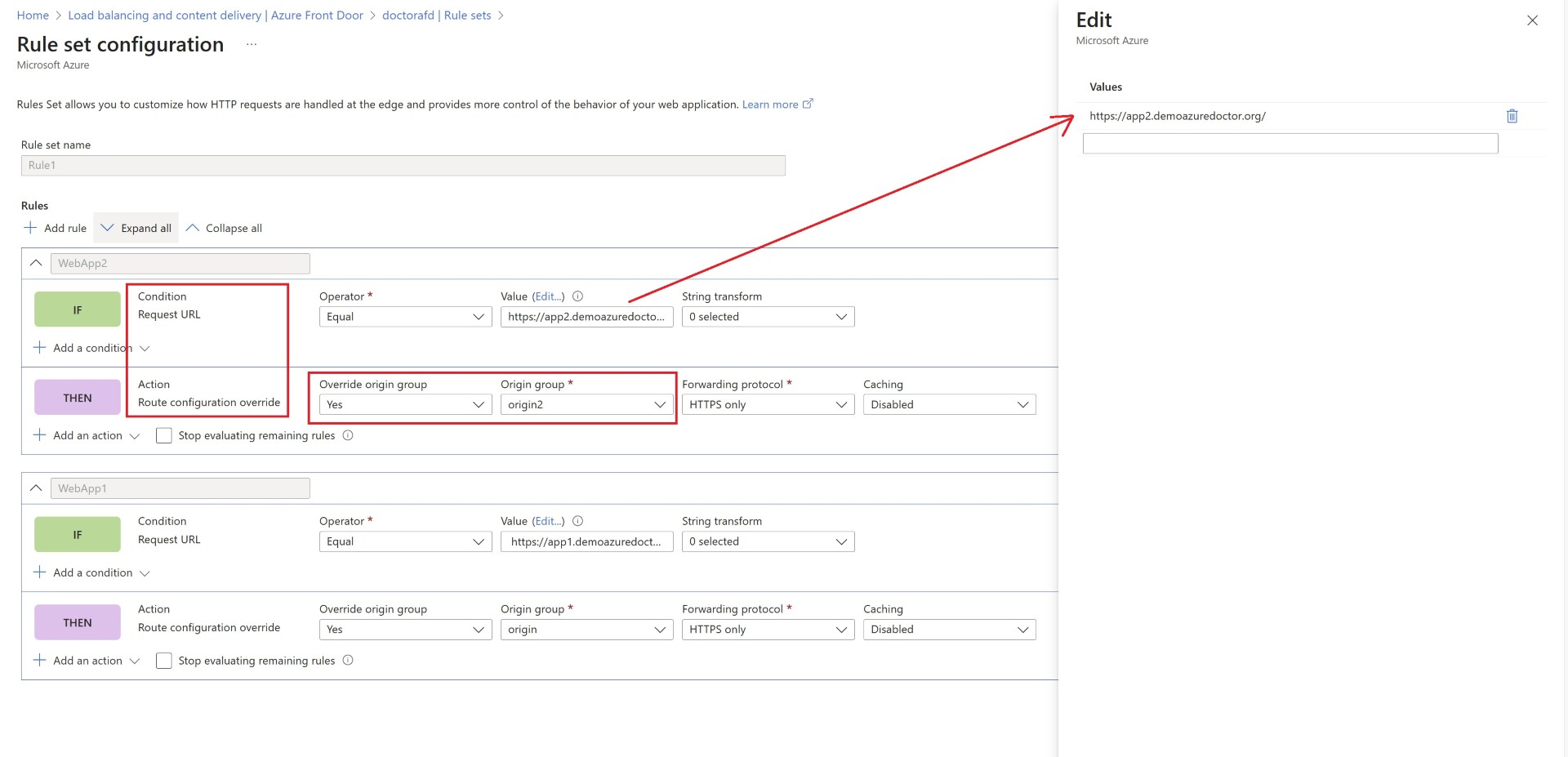Viewport: 1568px width, 757px height.
Task: Click the IF block of the WebApp1 rule
Action: tap(78, 535)
